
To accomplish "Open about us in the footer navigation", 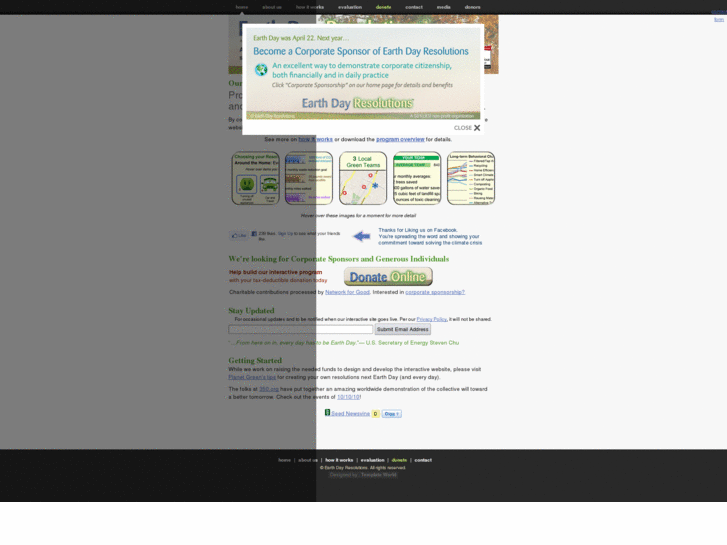I will coord(308,460).
